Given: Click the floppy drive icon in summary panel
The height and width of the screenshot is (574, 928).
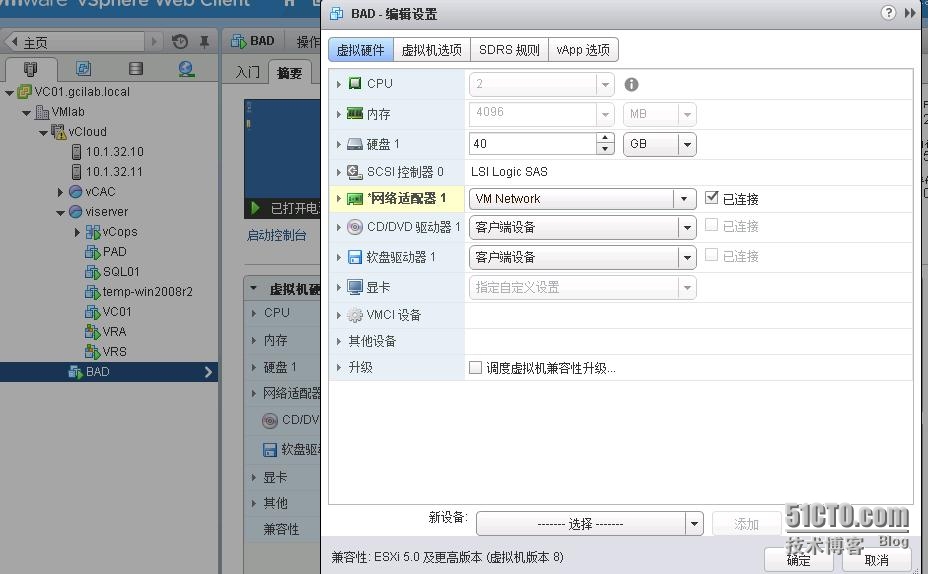Looking at the screenshot, I should (270, 450).
